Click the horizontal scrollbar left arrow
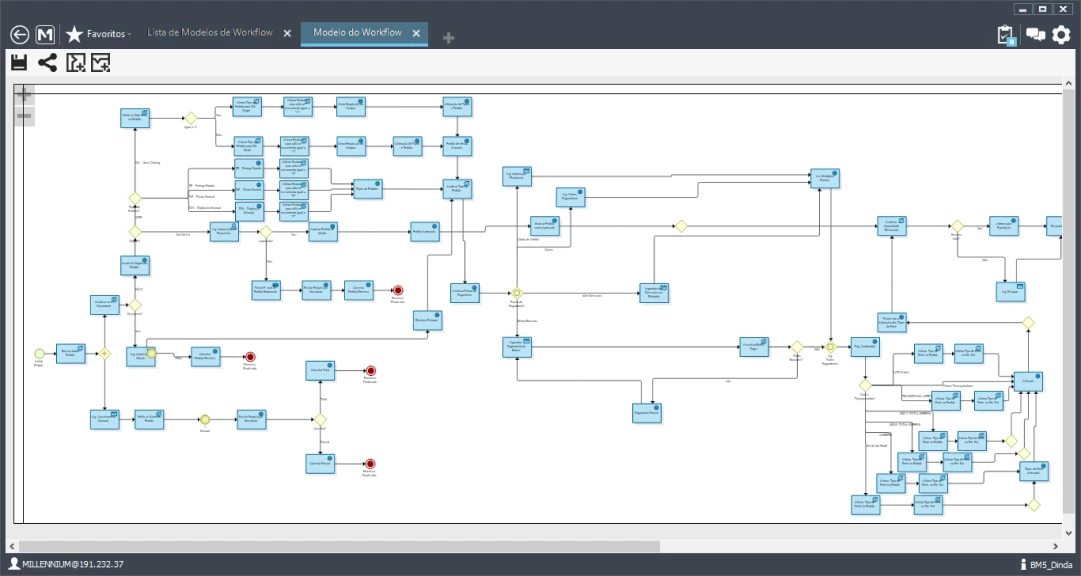 12,546
